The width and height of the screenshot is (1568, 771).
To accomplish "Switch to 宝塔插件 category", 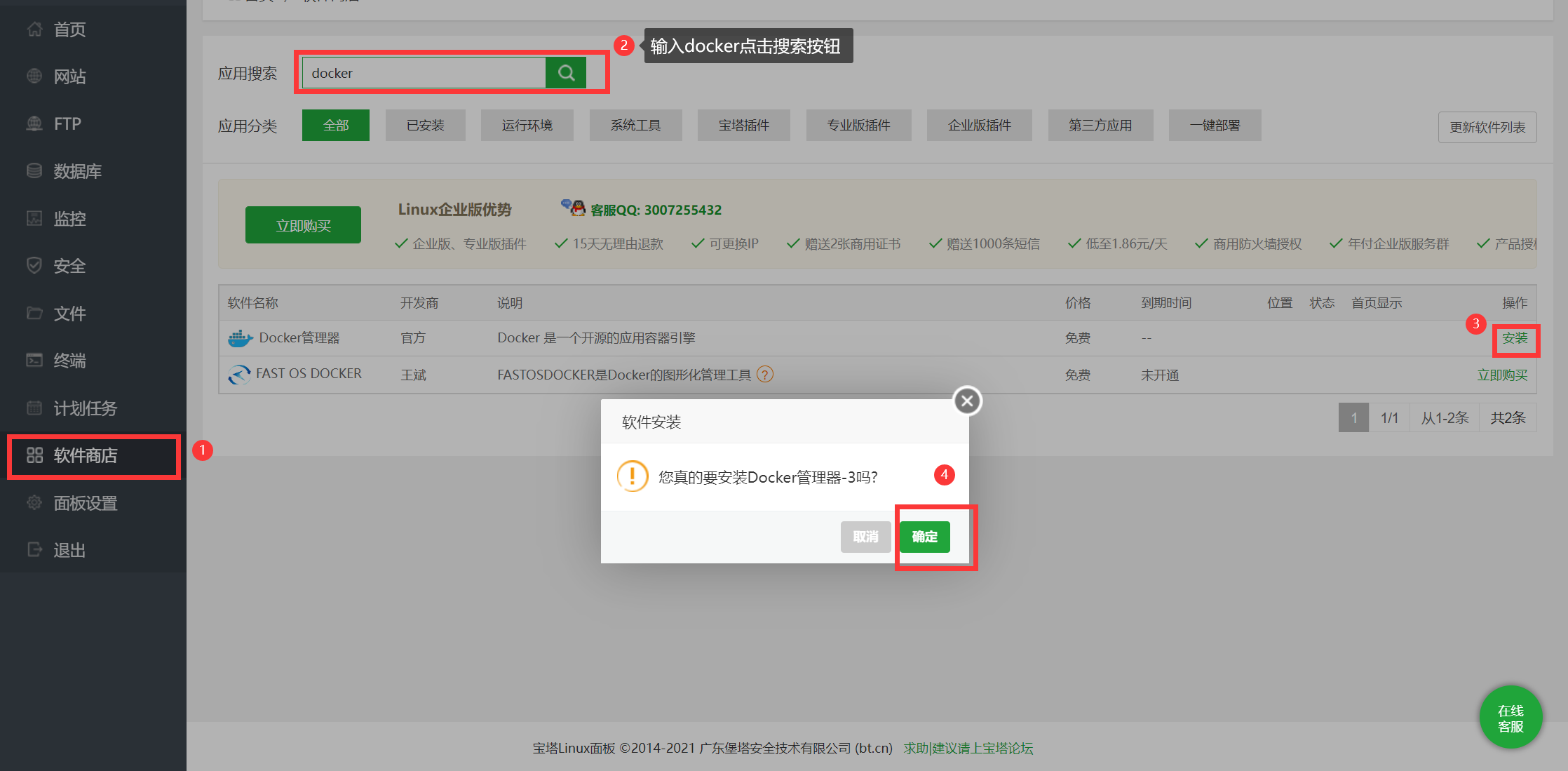I will [744, 126].
